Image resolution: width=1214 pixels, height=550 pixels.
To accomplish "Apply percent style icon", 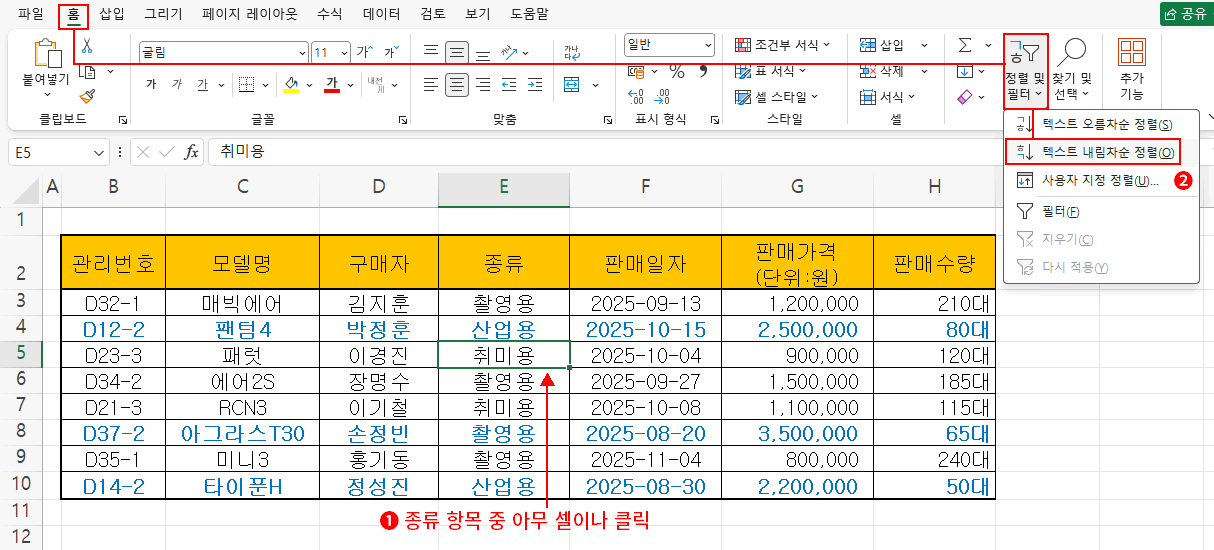I will [677, 72].
